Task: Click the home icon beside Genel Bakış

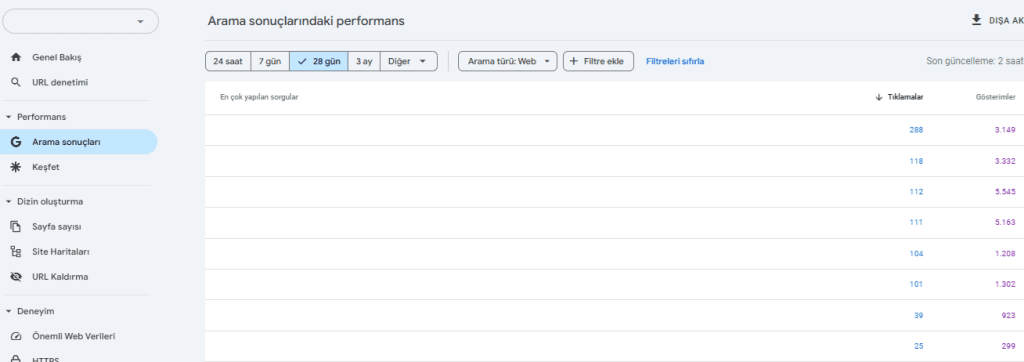Action: 16,58
